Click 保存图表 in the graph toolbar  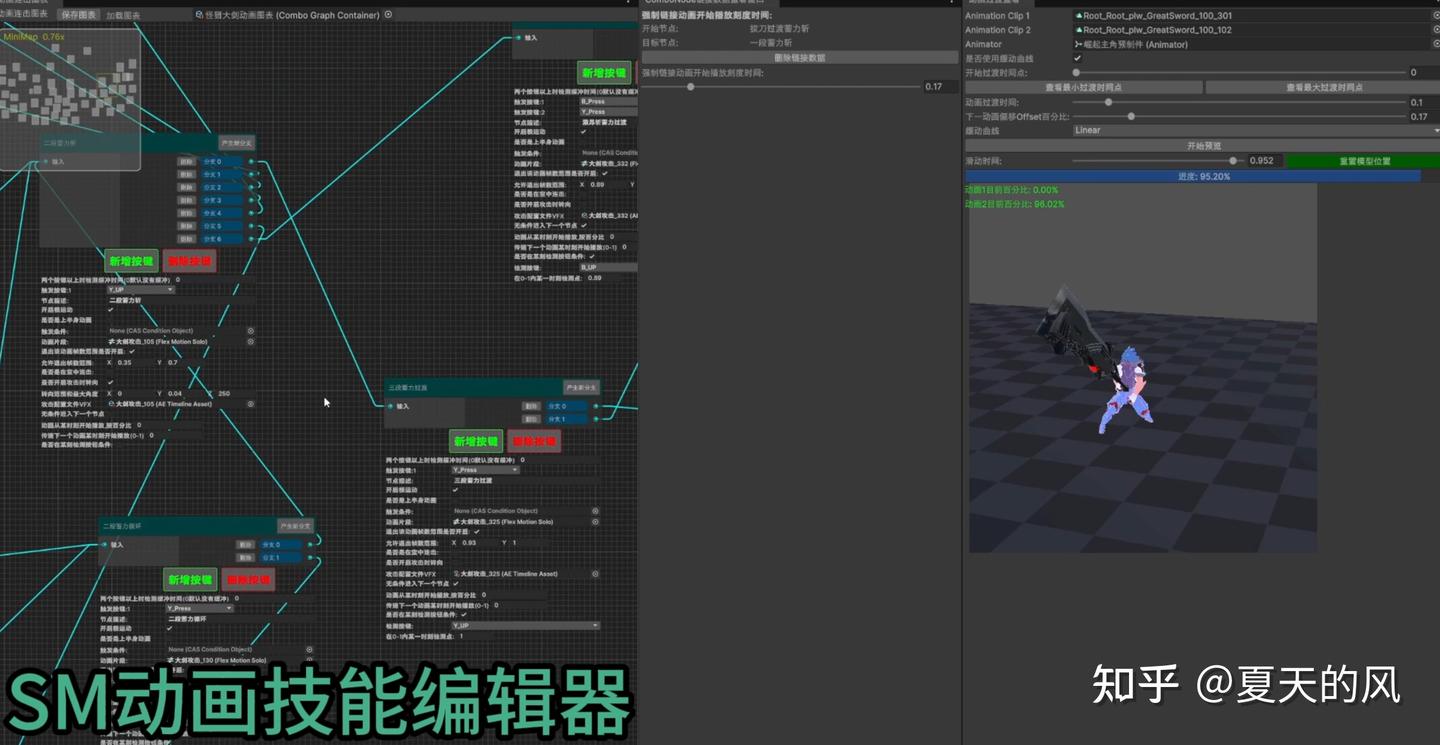click(x=79, y=15)
